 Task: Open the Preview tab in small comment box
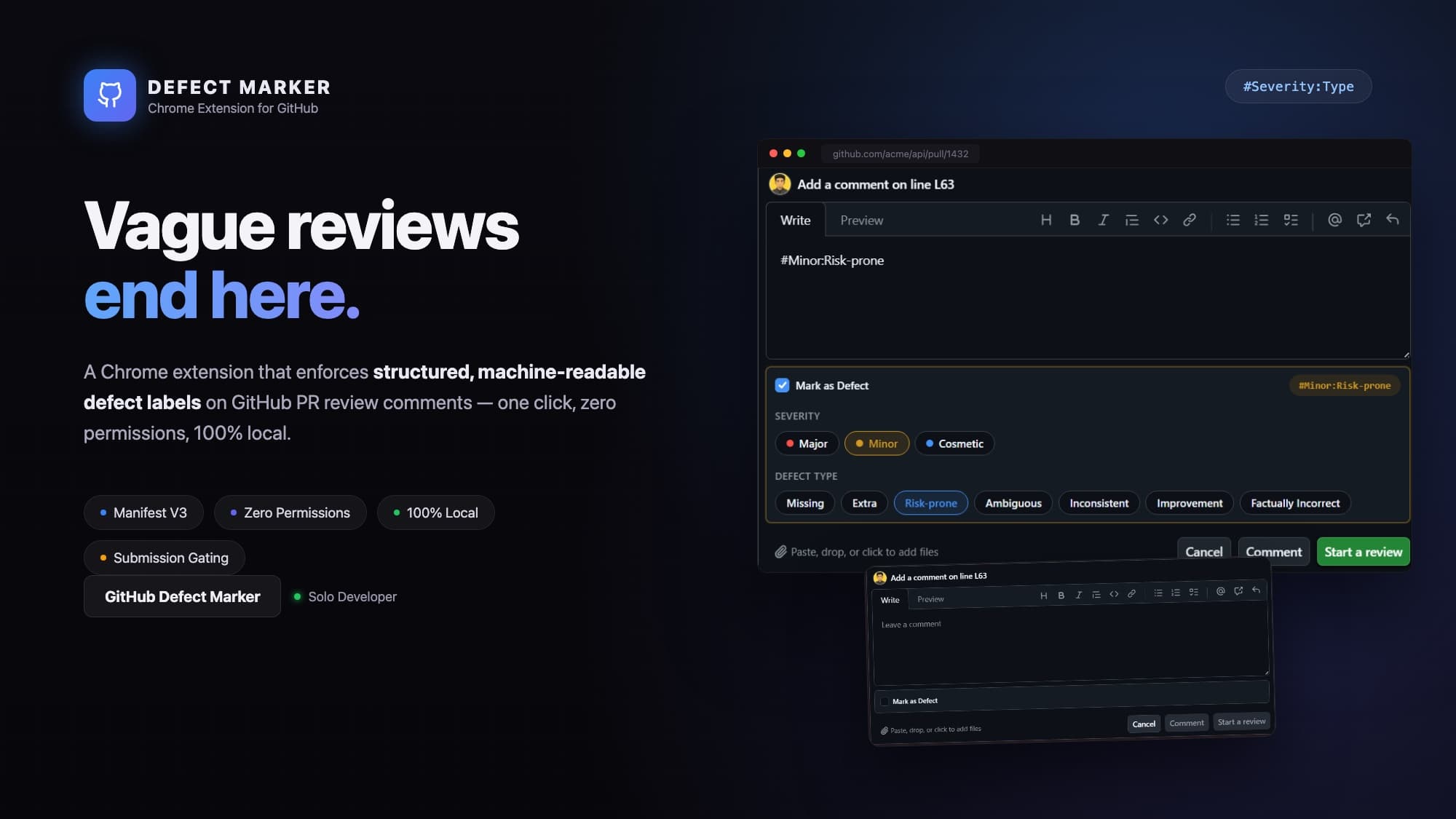coord(930,599)
